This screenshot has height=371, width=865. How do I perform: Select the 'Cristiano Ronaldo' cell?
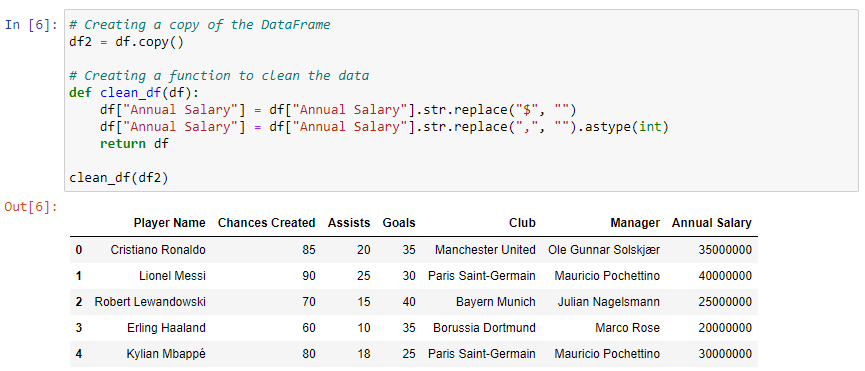pos(158,250)
